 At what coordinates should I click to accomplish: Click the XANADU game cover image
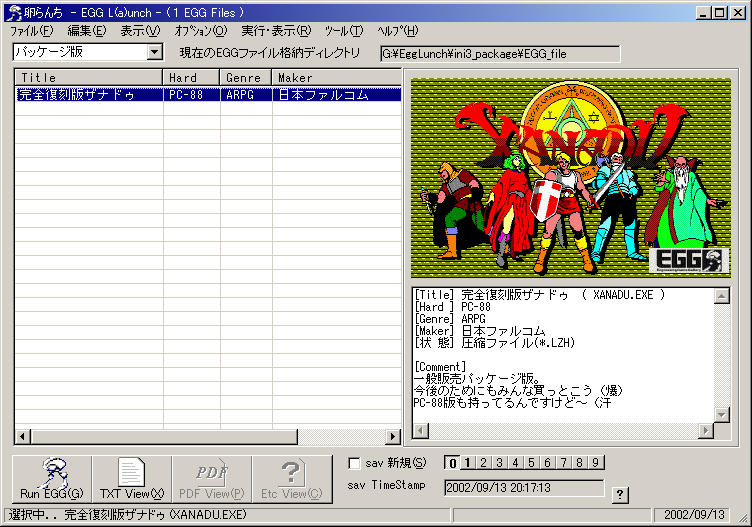[x=571, y=178]
